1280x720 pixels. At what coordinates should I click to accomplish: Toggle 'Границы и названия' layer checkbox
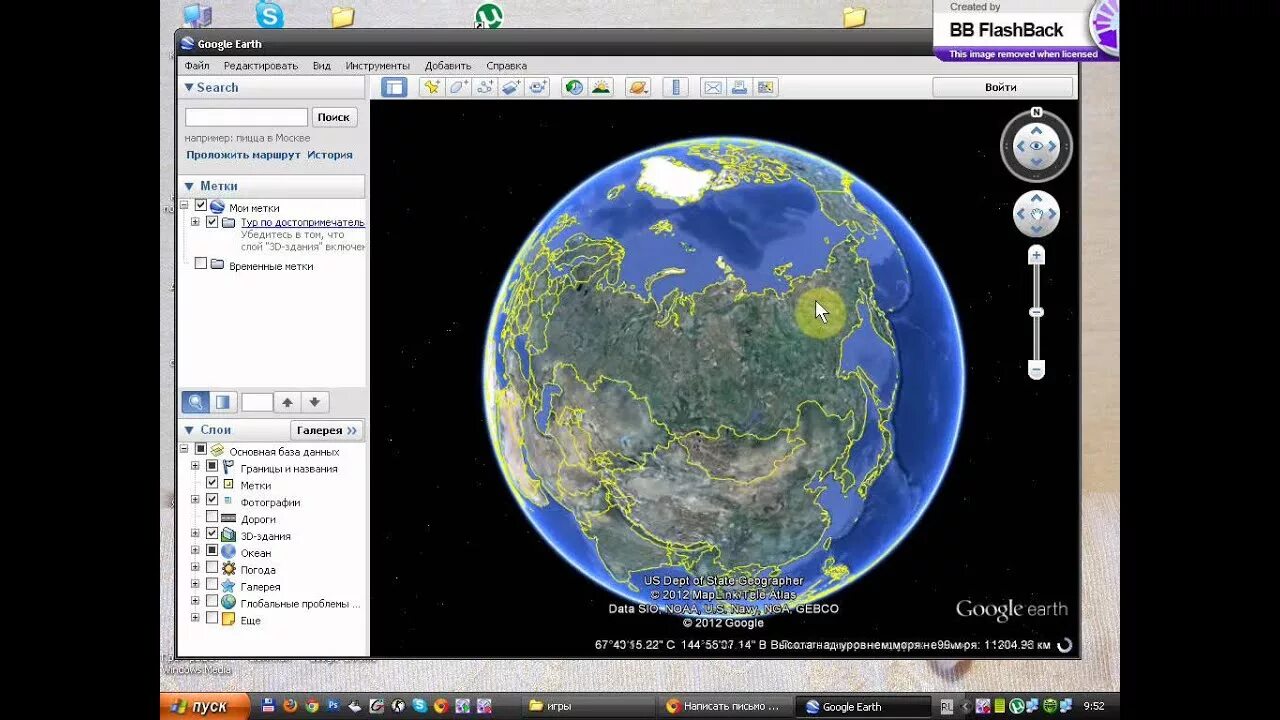point(212,467)
